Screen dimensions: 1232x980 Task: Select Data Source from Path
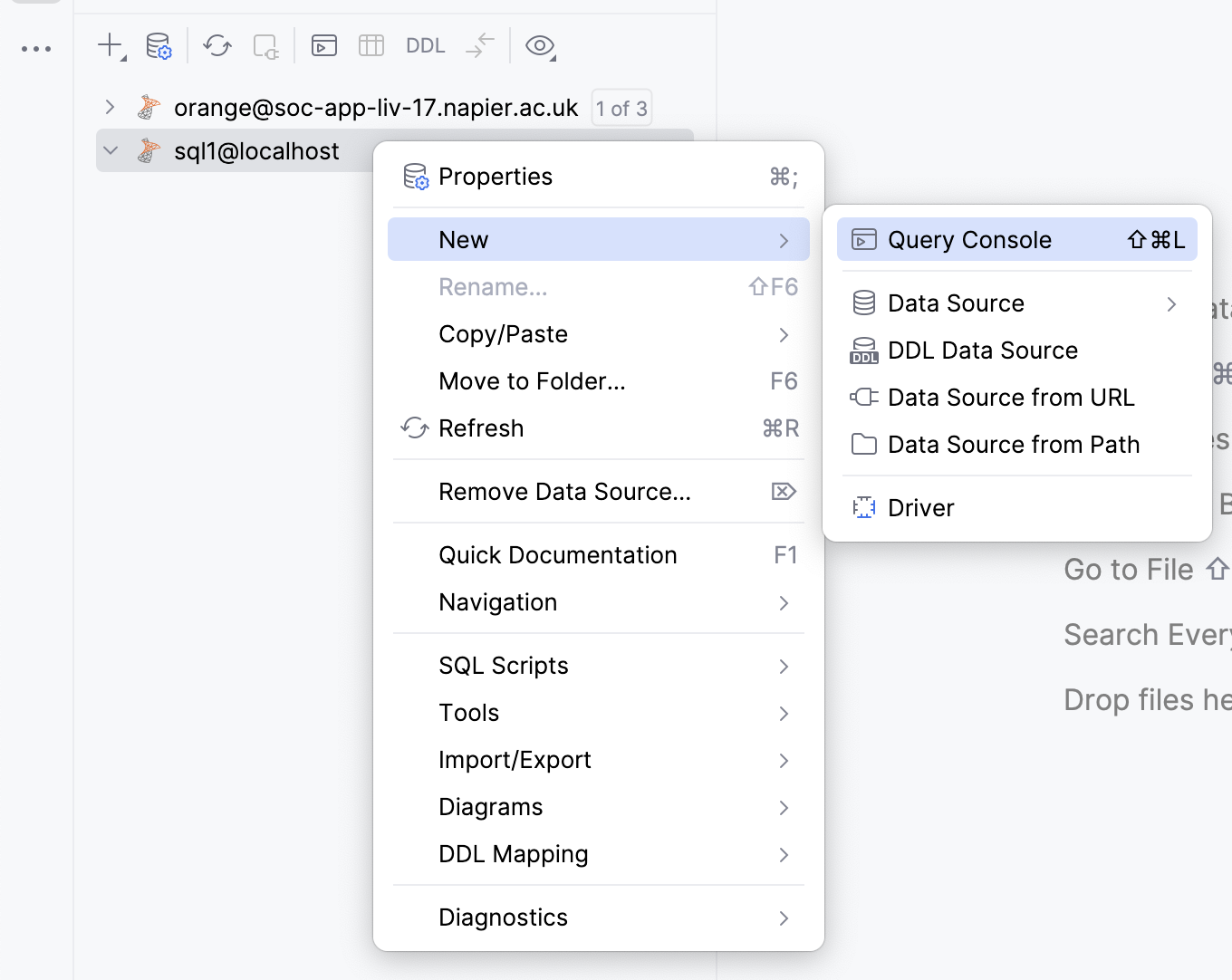click(1017, 445)
